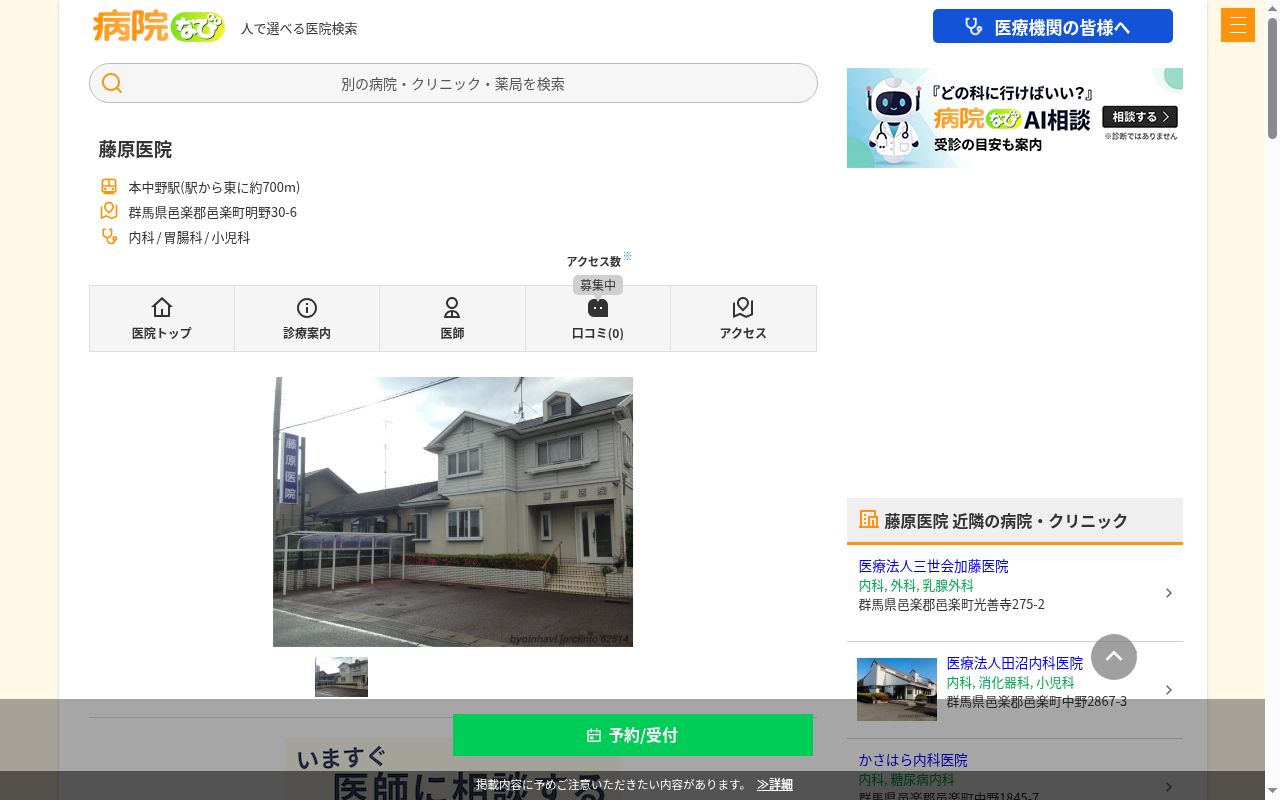The width and height of the screenshot is (1280, 800).
Task: Switch to the 医師 tab
Action: [452, 318]
